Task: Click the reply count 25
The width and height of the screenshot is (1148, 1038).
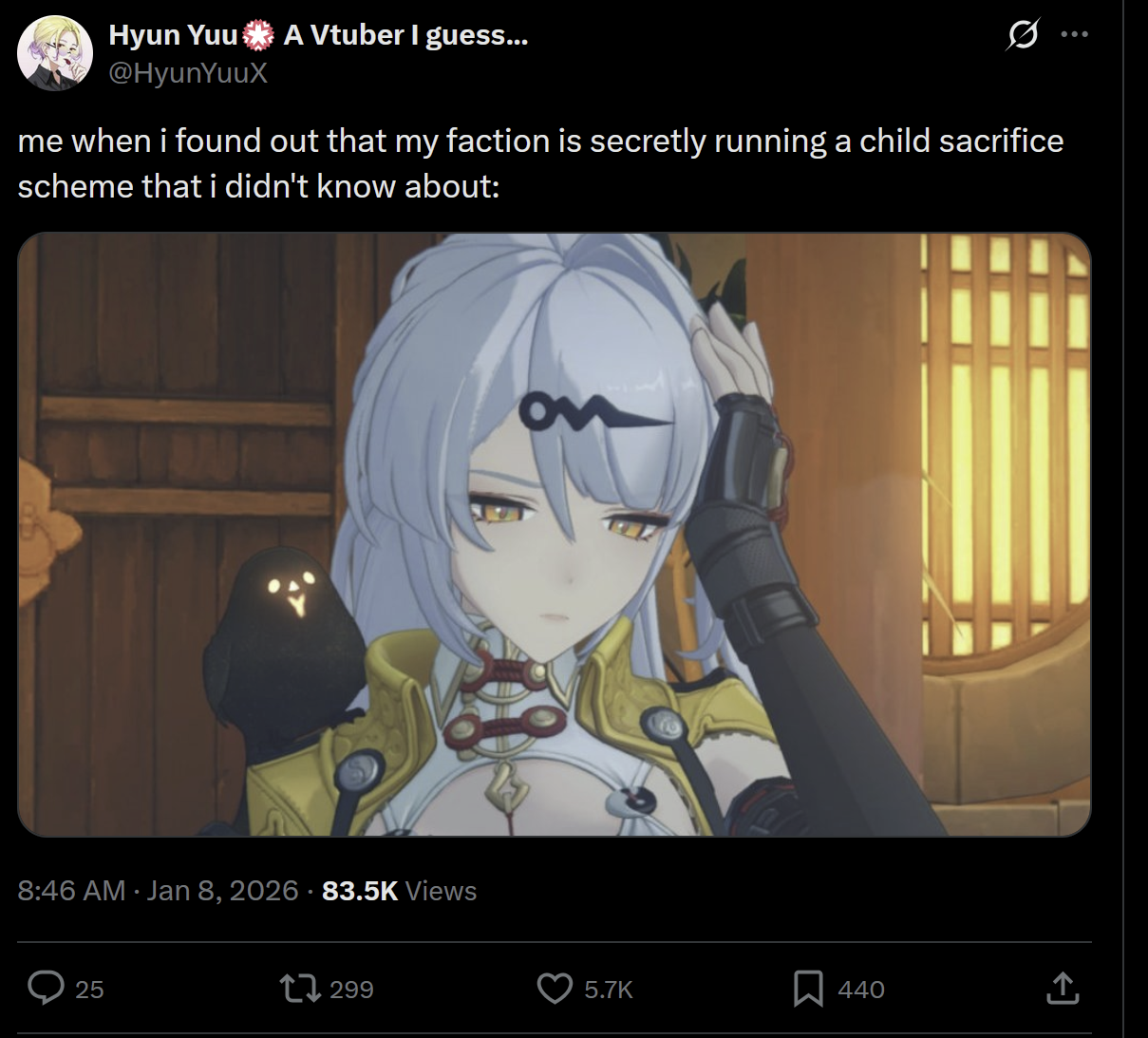Action: (x=89, y=990)
